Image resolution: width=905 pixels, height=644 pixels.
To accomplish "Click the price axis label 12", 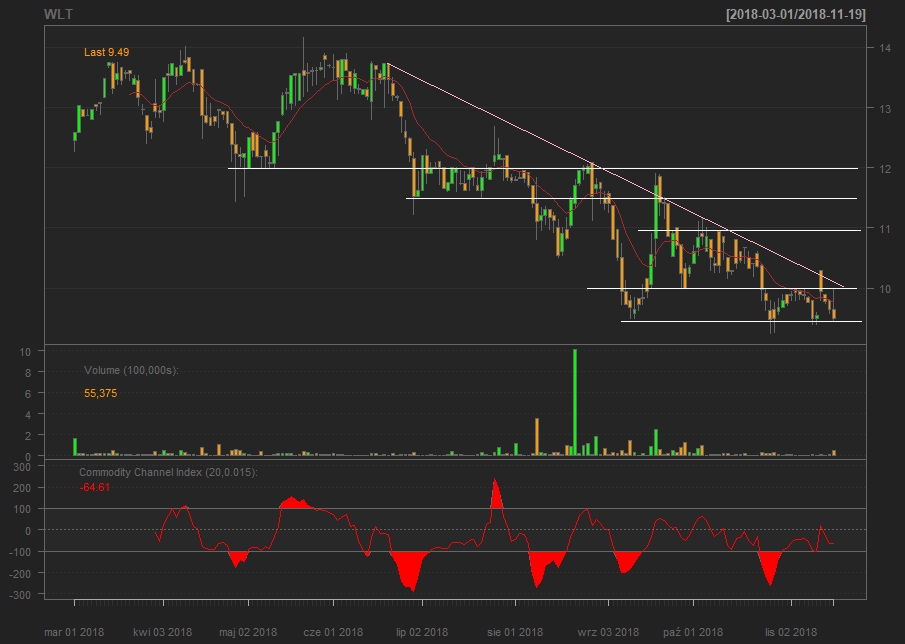I will tap(884, 169).
